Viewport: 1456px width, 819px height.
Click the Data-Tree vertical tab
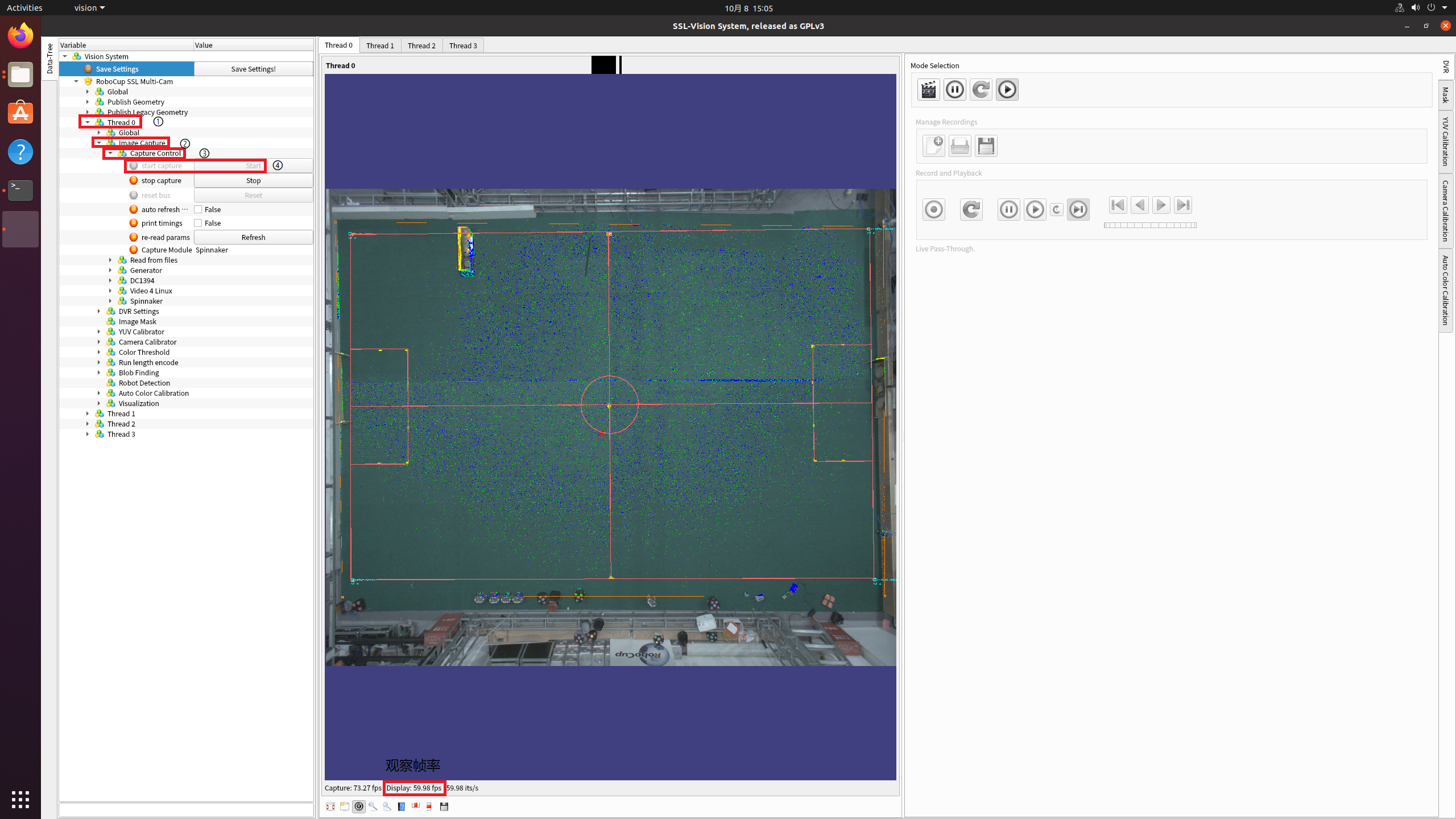[x=49, y=59]
